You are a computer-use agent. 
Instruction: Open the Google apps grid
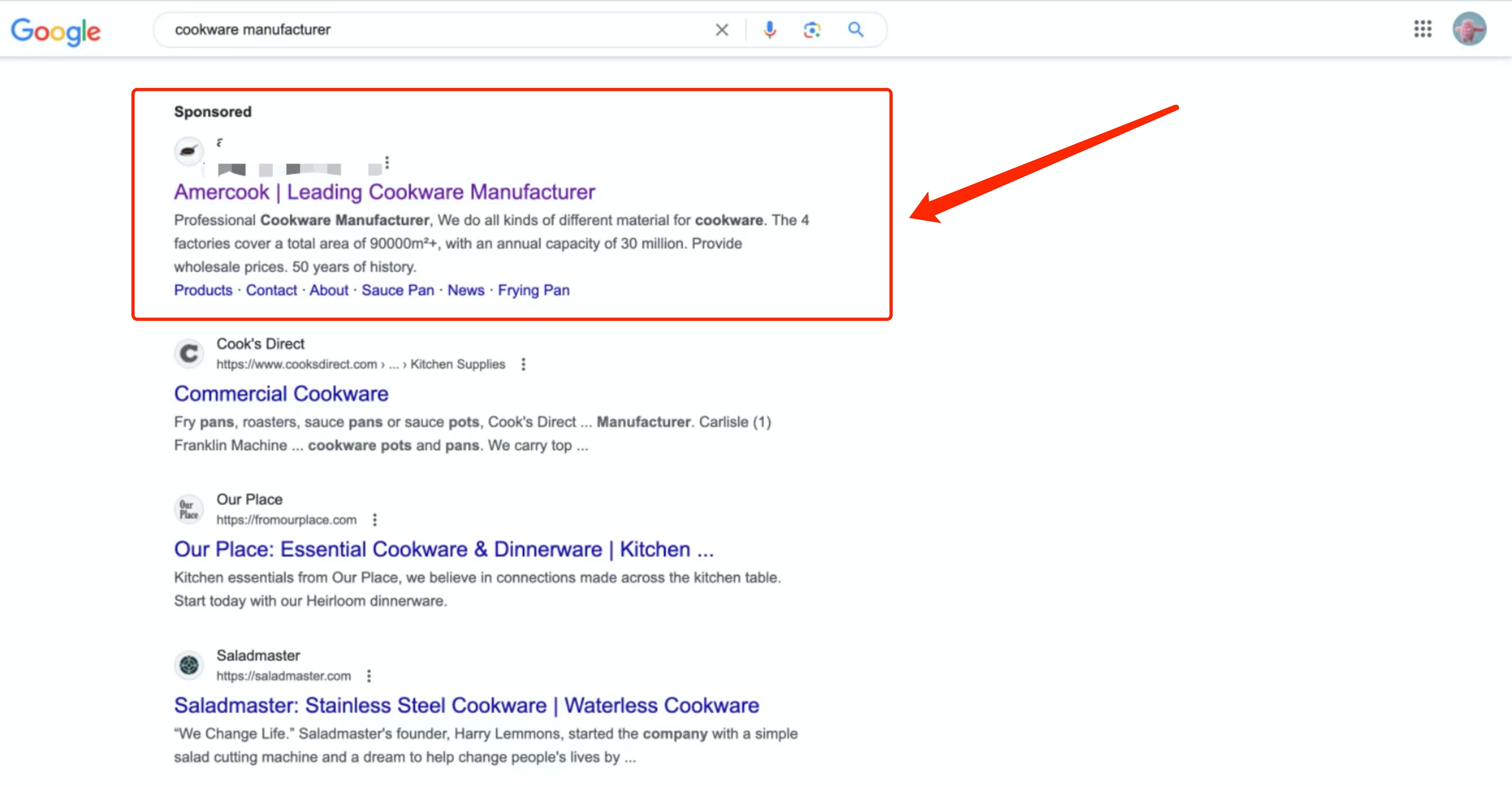point(1423,29)
